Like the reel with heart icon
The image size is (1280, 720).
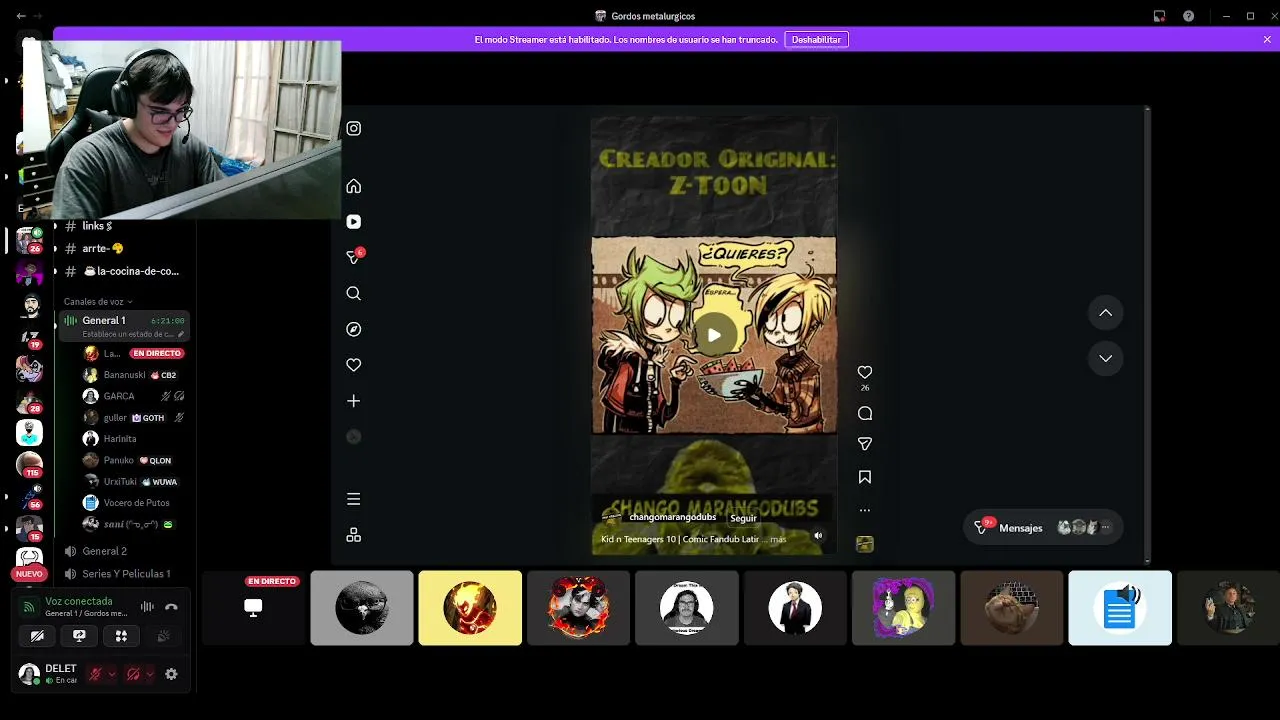point(865,372)
